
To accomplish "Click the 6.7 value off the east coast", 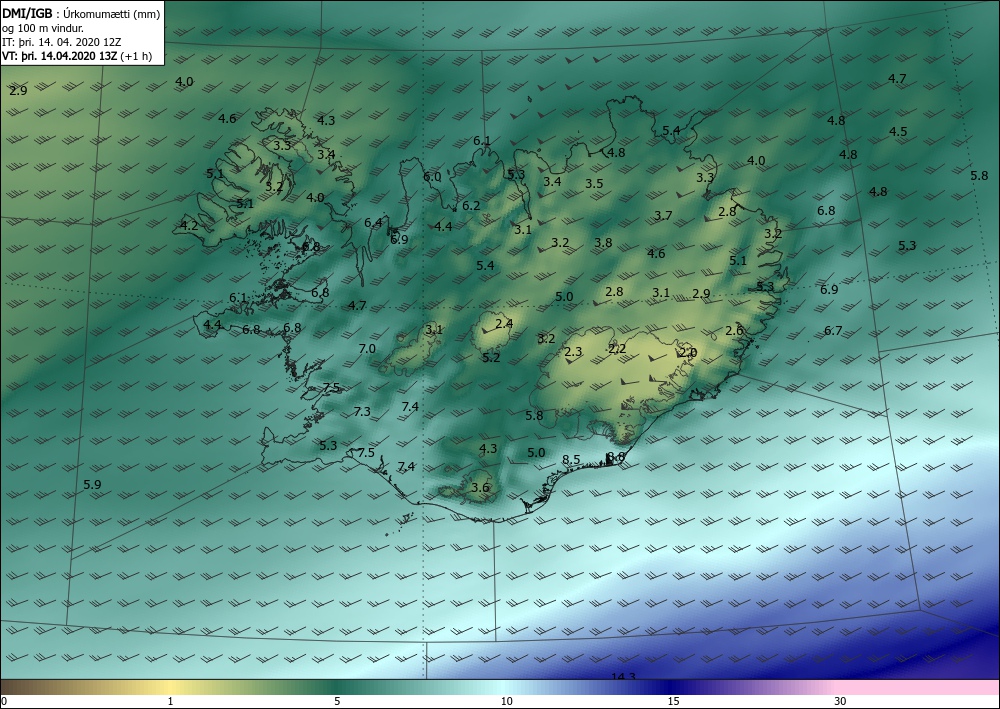I will [834, 330].
